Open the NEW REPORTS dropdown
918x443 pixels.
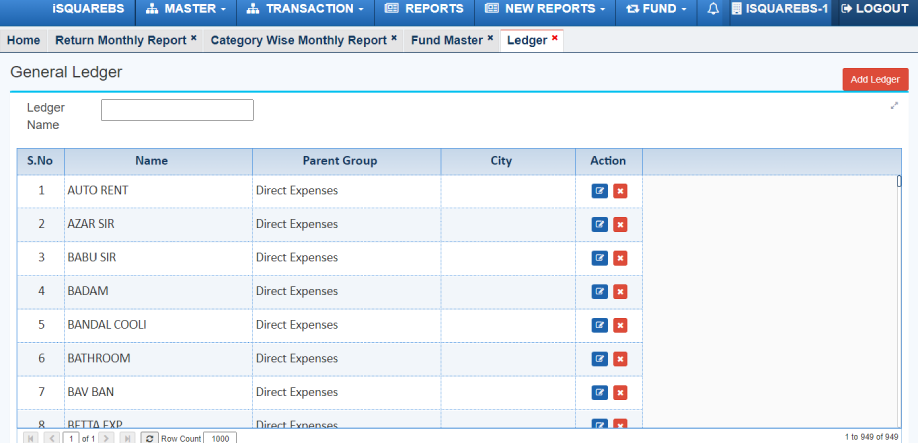click(545, 9)
